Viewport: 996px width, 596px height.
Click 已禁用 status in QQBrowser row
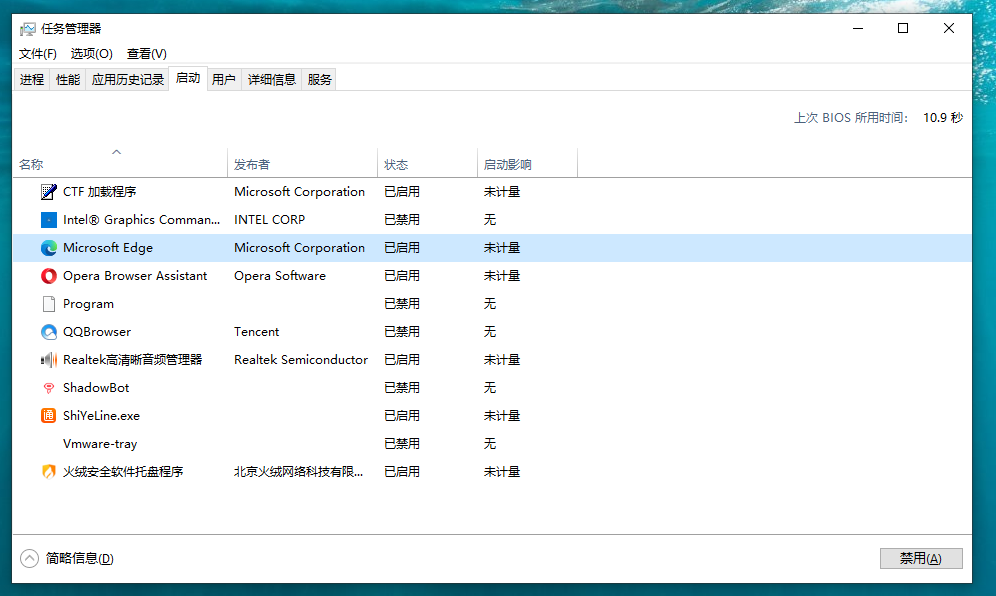coord(401,332)
